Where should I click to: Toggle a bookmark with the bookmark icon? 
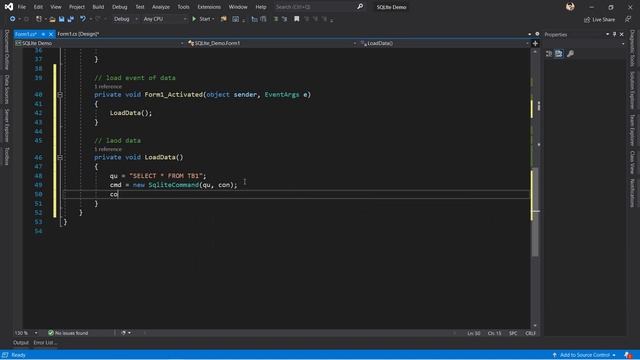tap(297, 19)
